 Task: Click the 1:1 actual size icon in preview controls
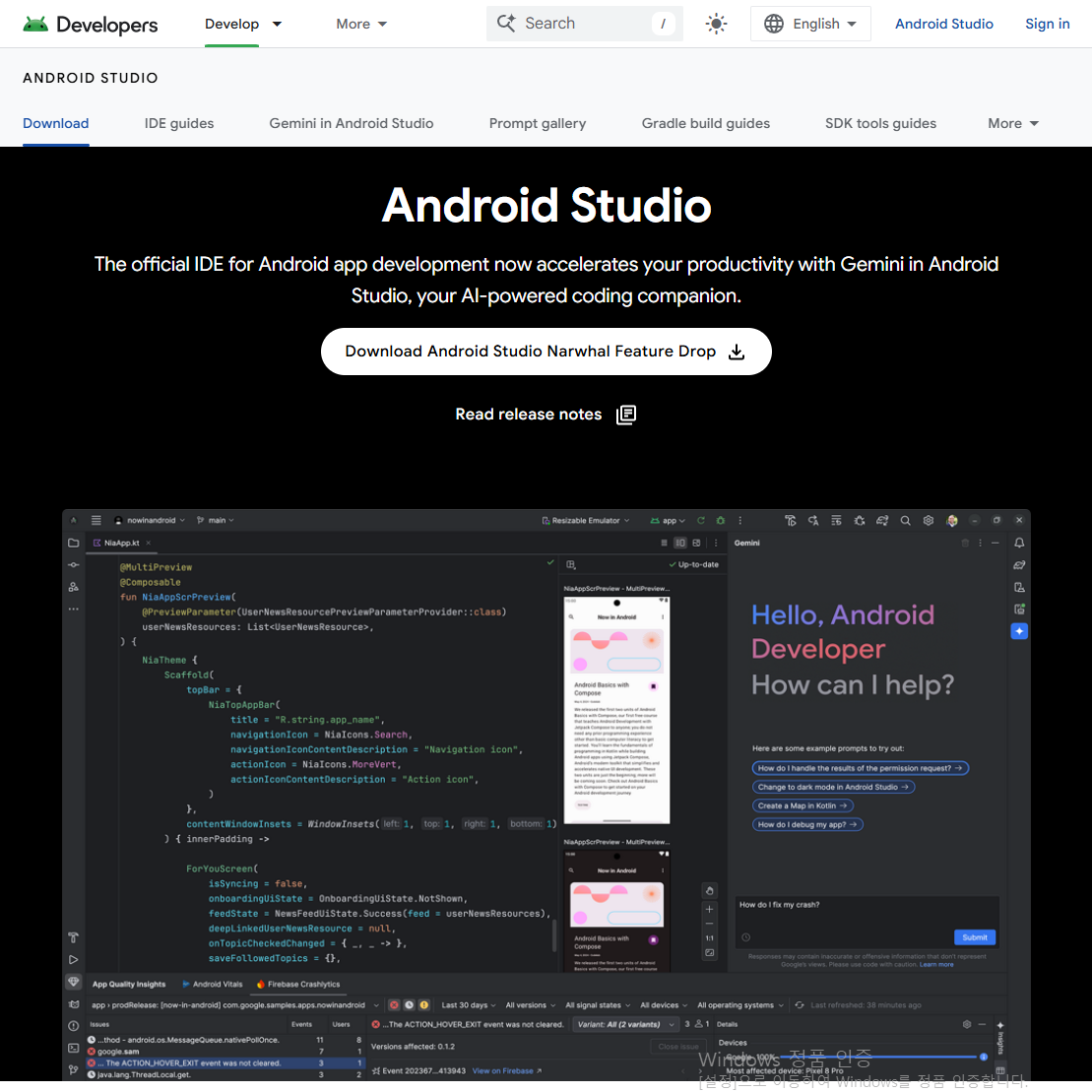coord(710,938)
